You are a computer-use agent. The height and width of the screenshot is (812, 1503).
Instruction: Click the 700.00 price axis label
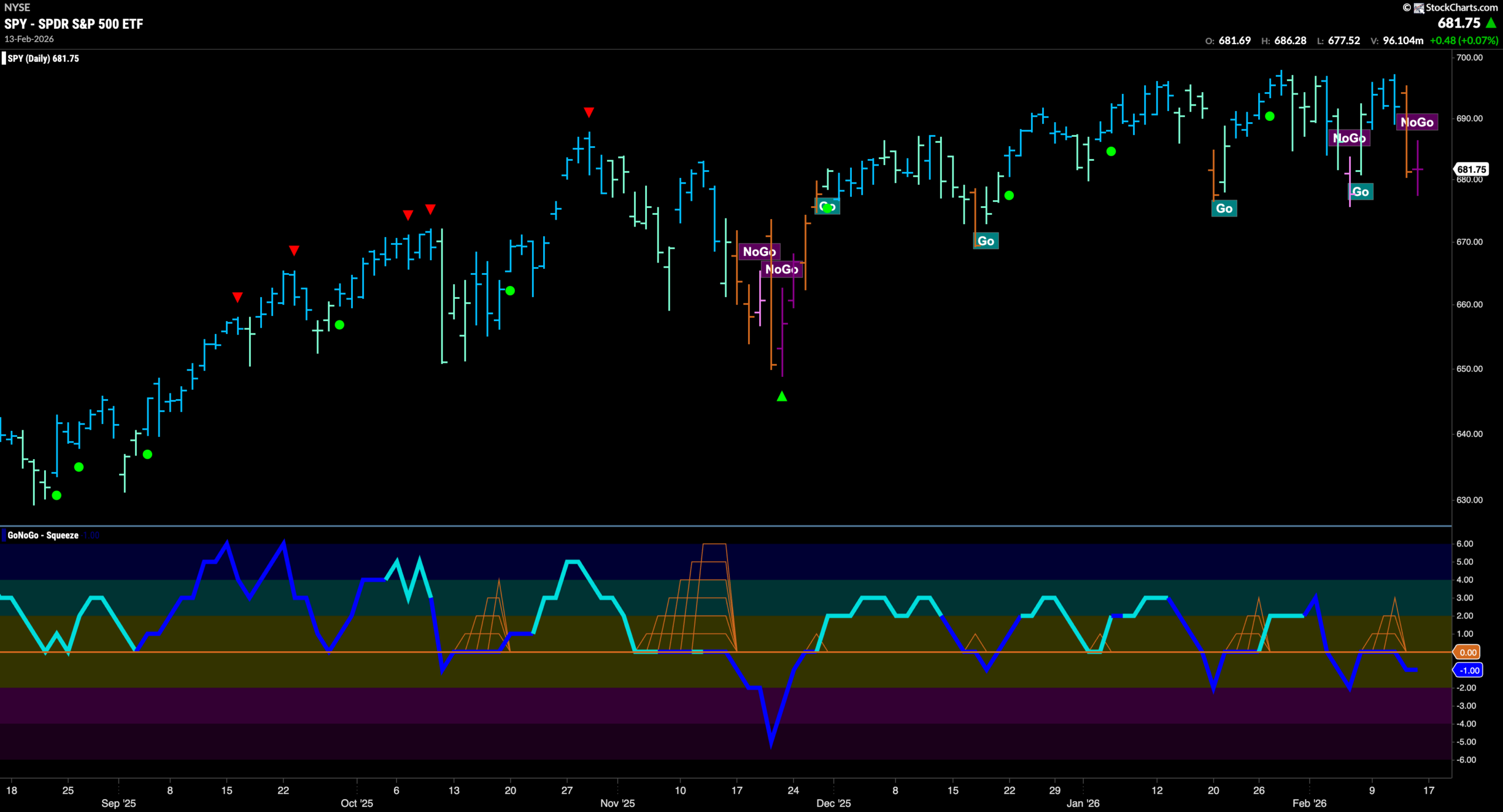[1470, 58]
